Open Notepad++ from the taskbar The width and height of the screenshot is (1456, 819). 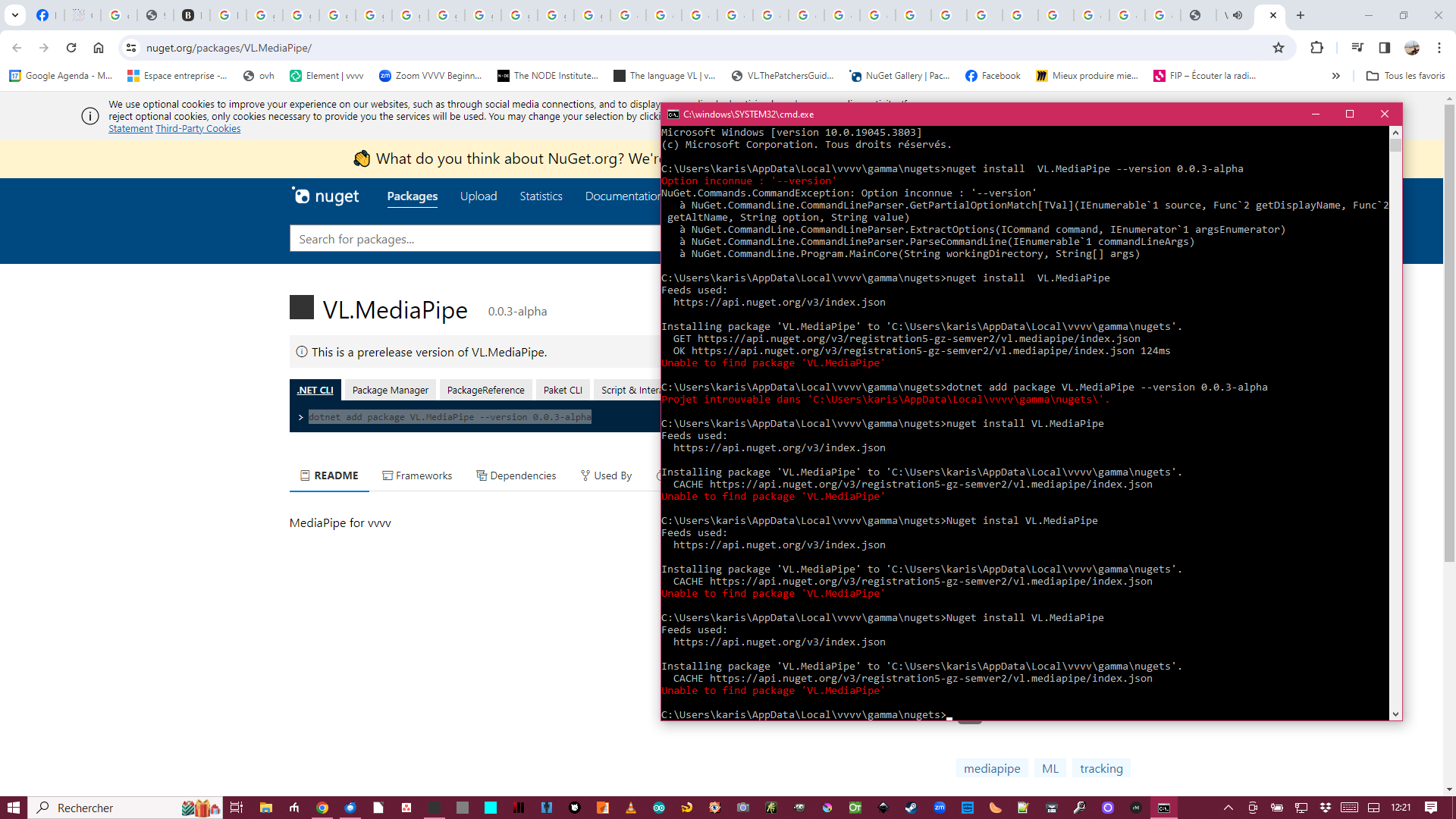pos(1024,808)
